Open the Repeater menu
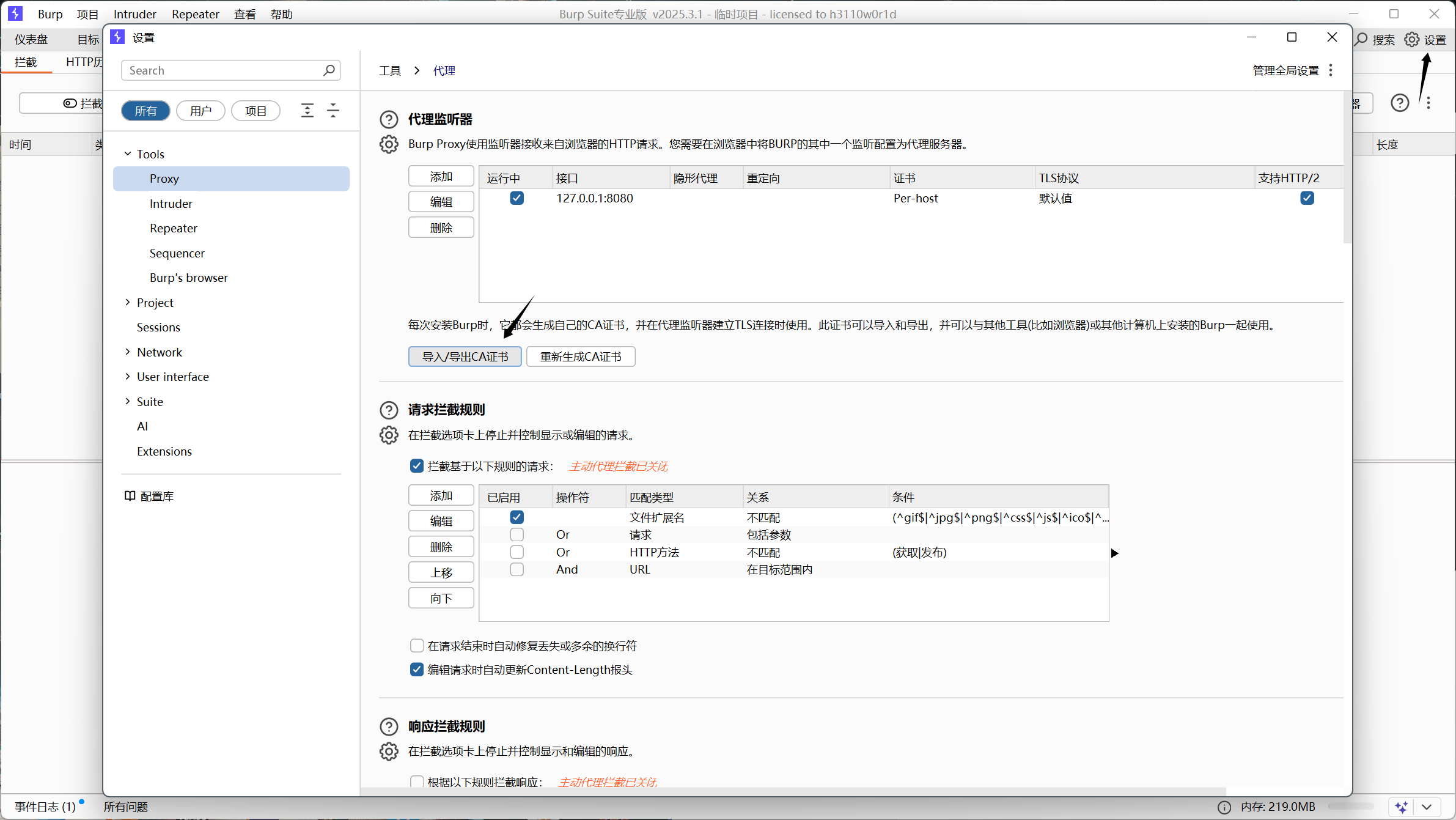 pos(195,14)
